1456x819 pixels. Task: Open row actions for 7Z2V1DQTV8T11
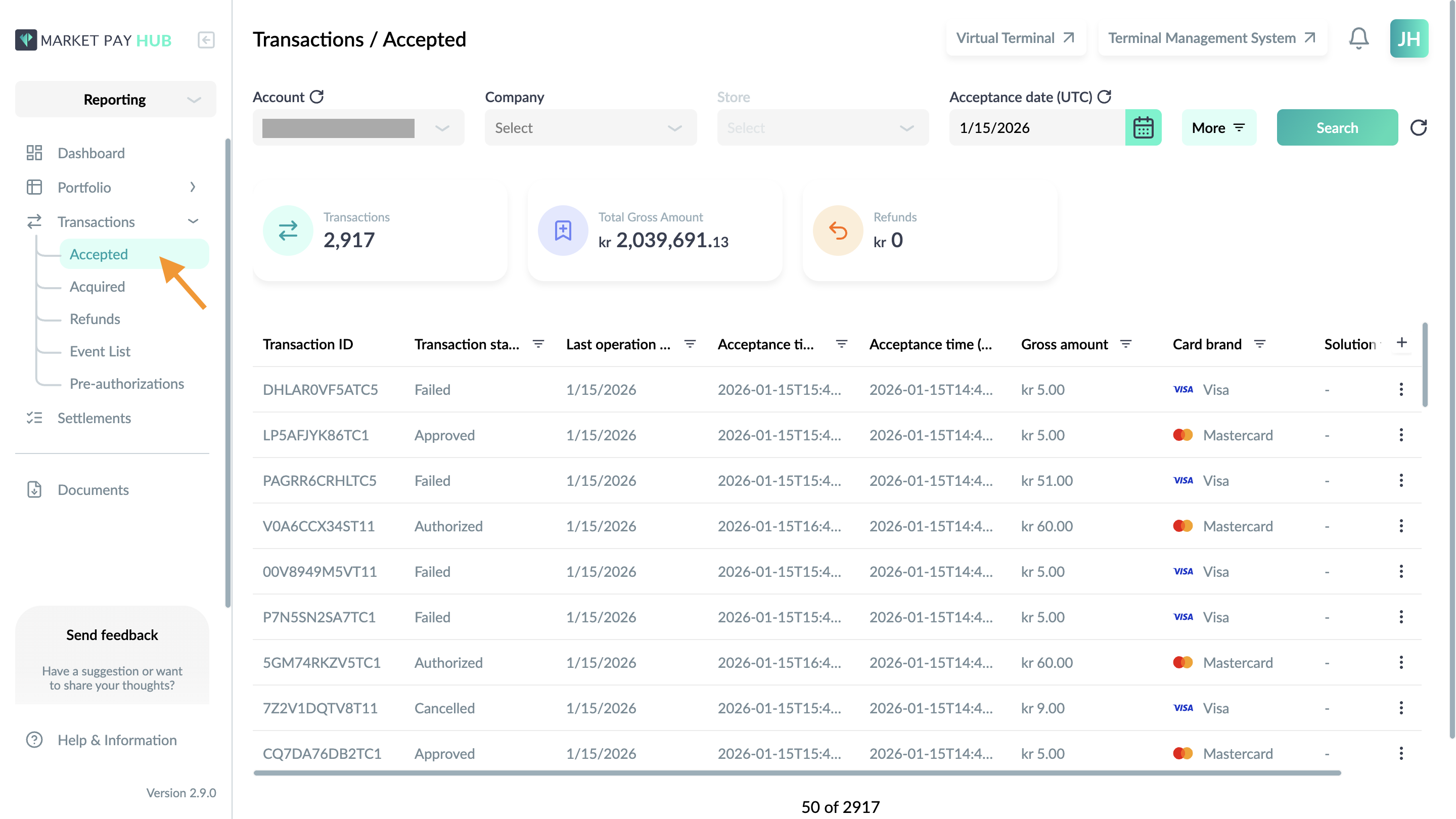pos(1400,708)
